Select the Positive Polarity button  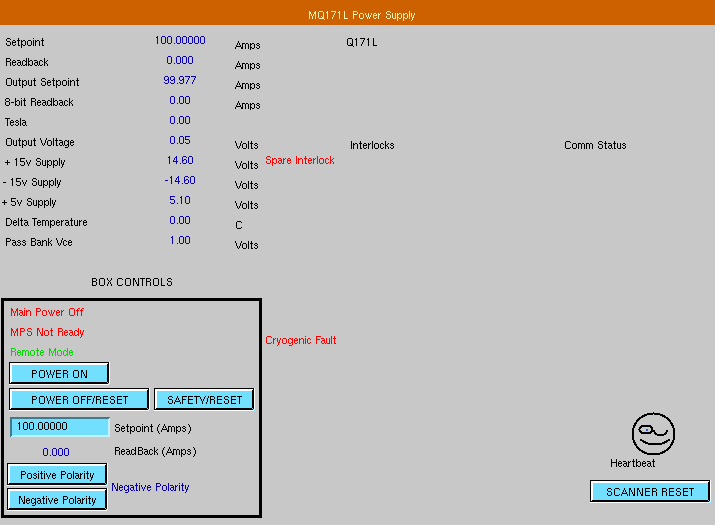click(x=57, y=474)
